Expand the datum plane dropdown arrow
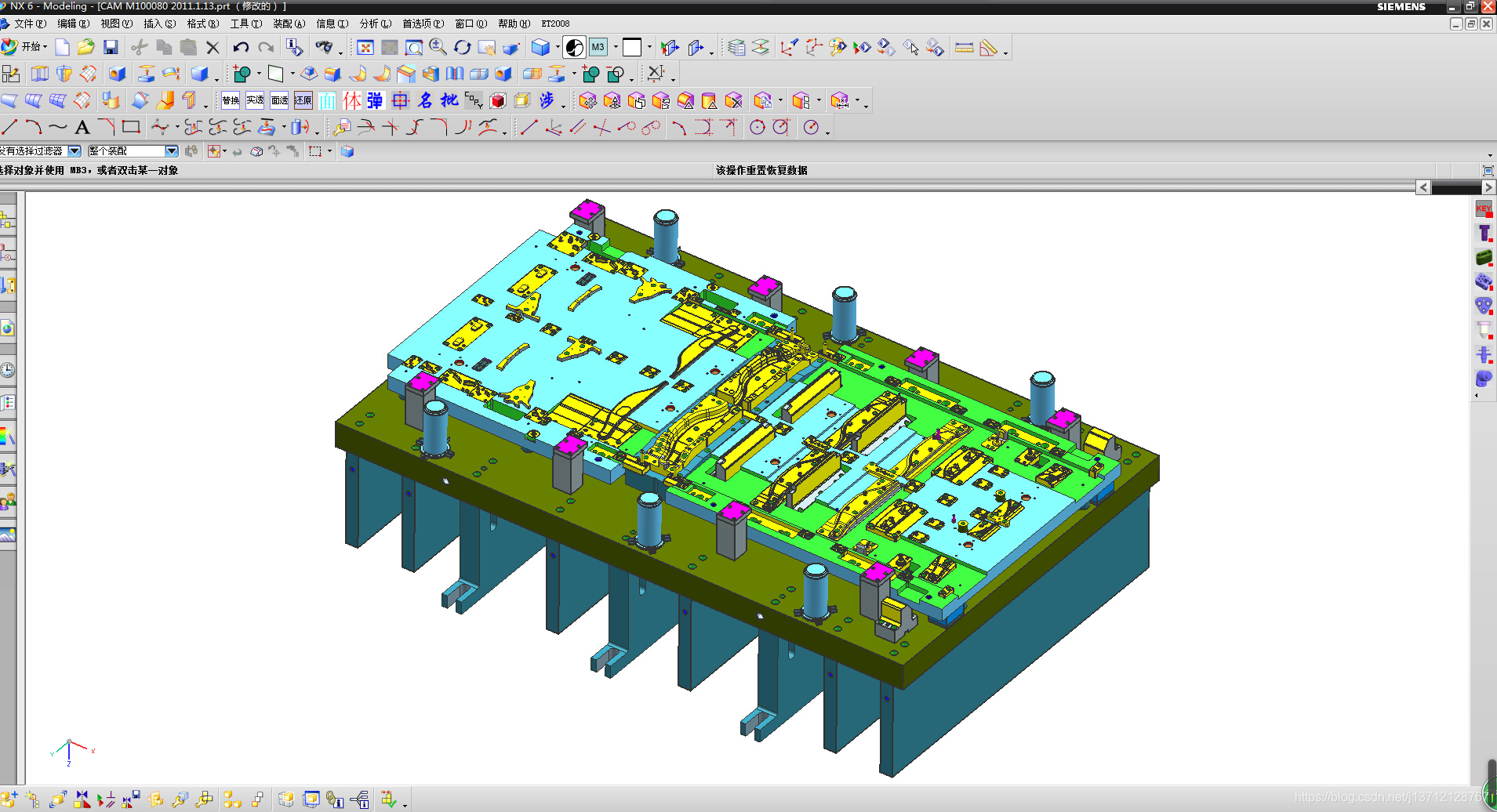Image resolution: width=1497 pixels, height=812 pixels. coord(292,74)
